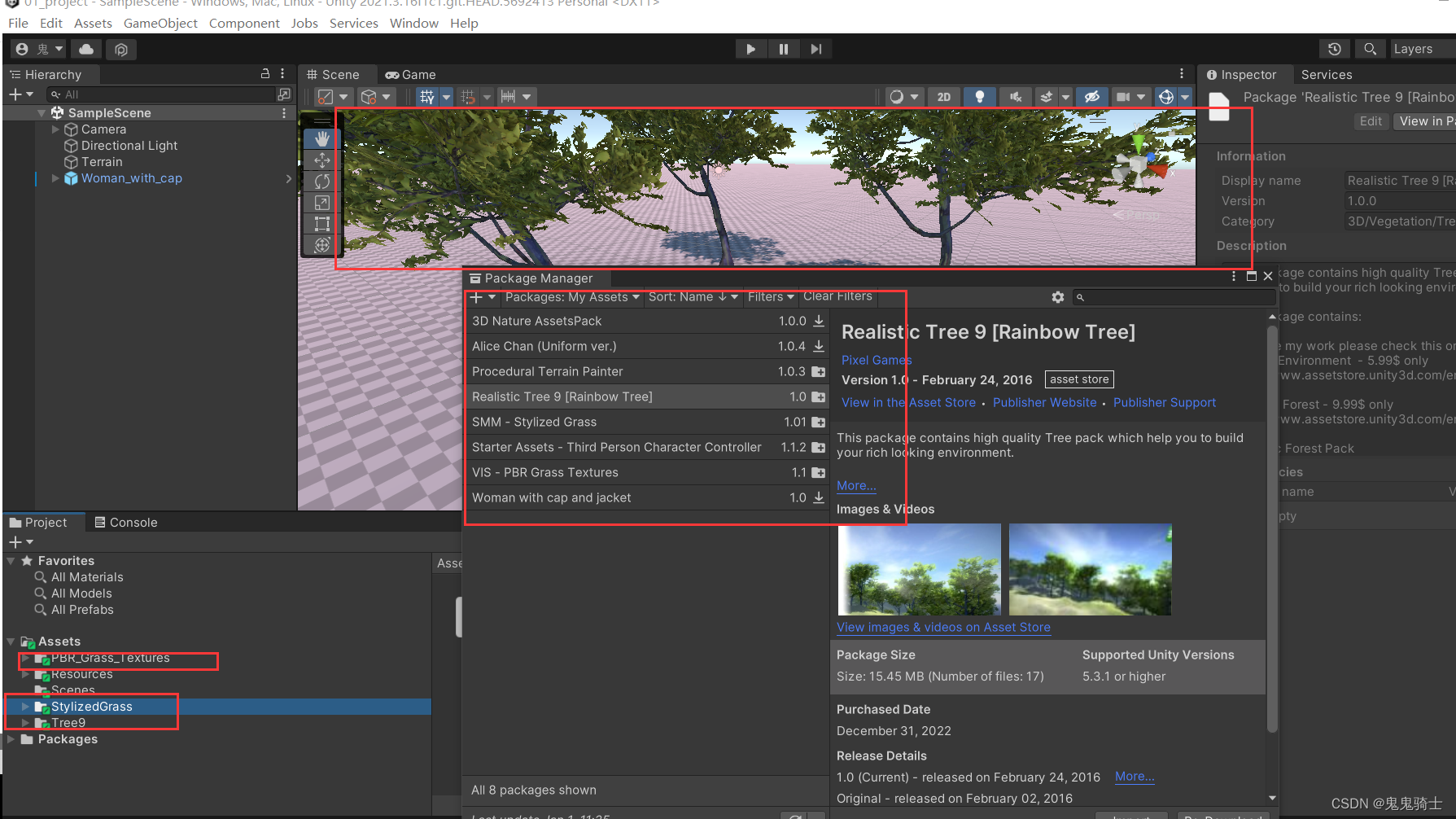Click Clear Filters button
This screenshot has height=819, width=1456.
[837, 296]
